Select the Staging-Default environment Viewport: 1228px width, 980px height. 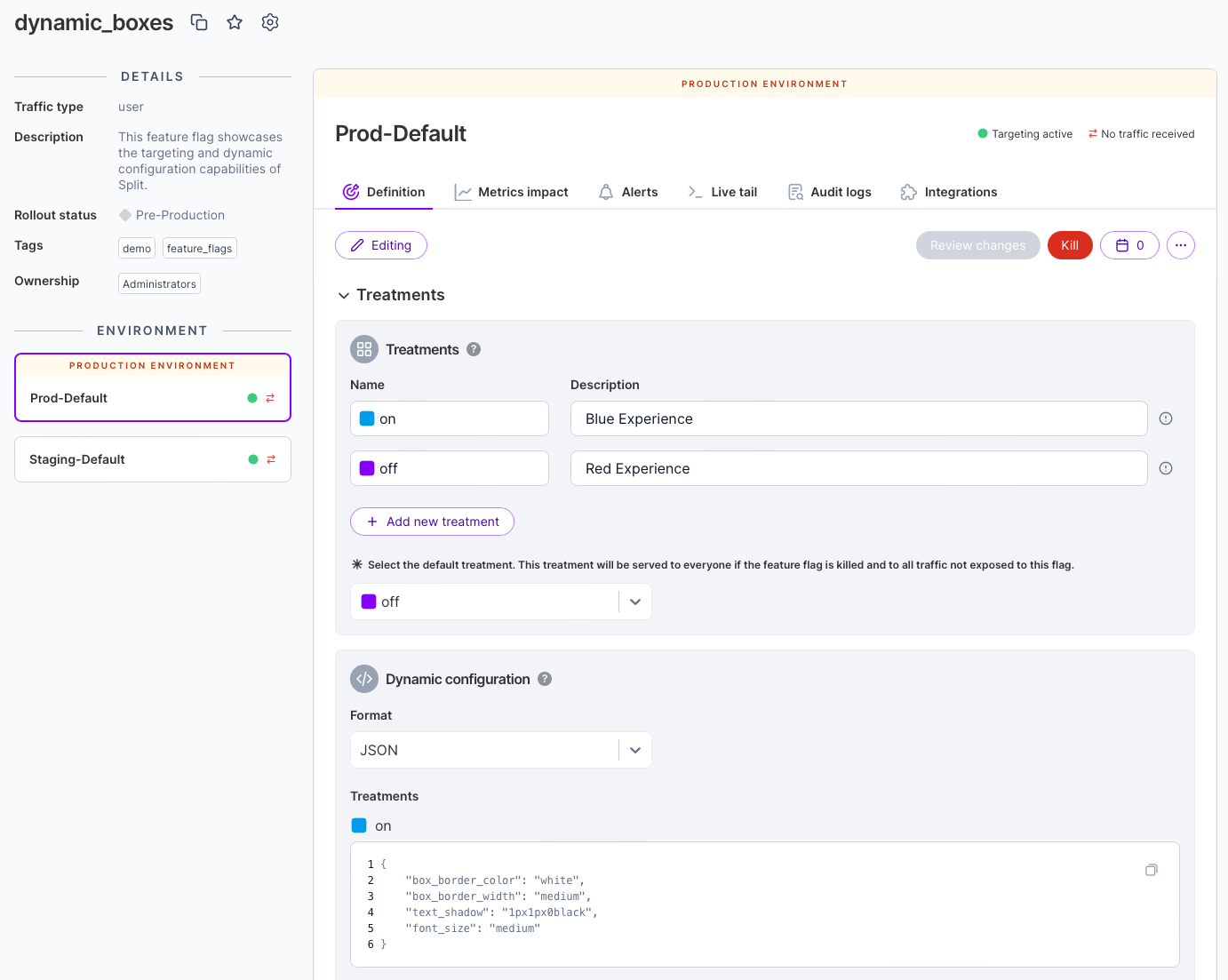(x=153, y=459)
